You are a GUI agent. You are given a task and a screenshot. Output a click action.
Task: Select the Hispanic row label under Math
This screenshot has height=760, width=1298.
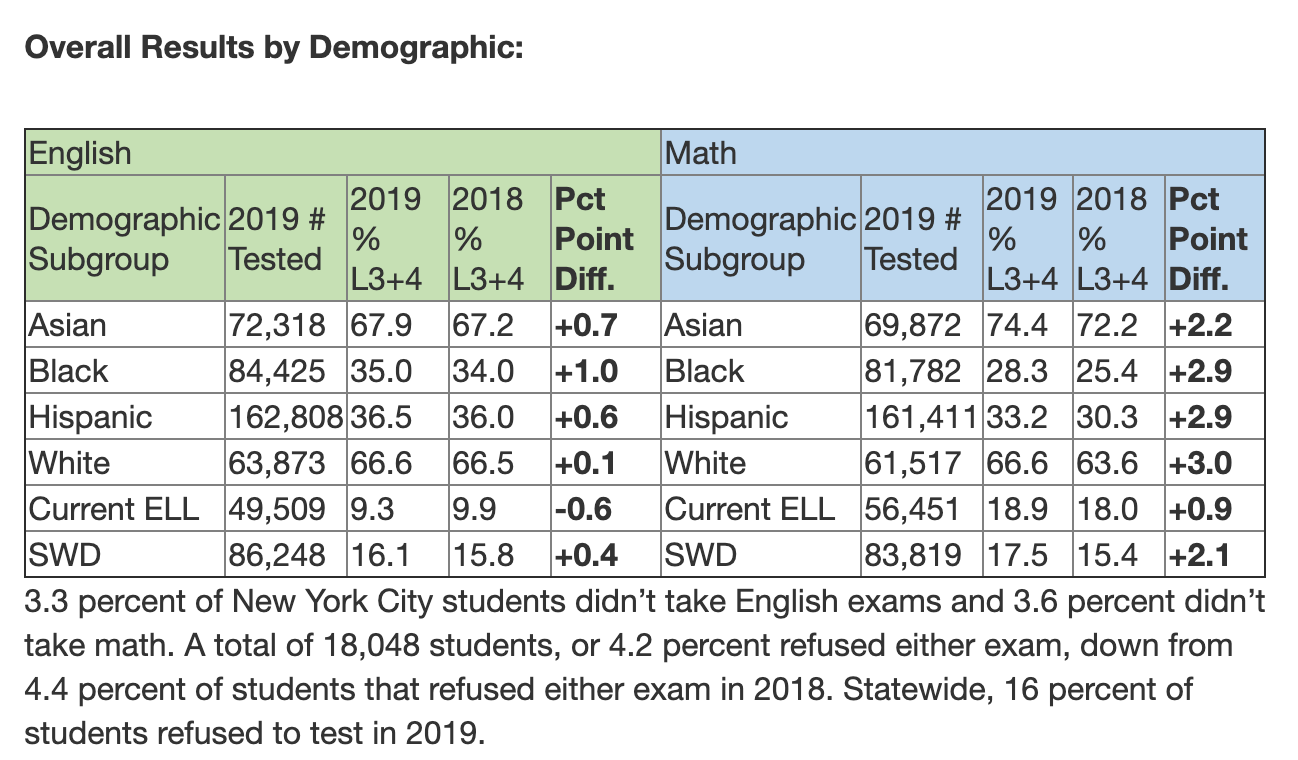pos(727,417)
